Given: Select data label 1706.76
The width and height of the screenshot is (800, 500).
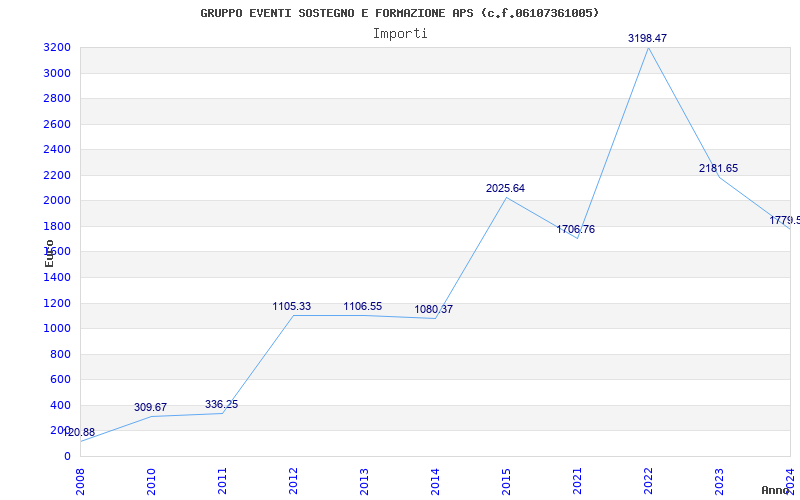Looking at the screenshot, I should [x=576, y=230].
